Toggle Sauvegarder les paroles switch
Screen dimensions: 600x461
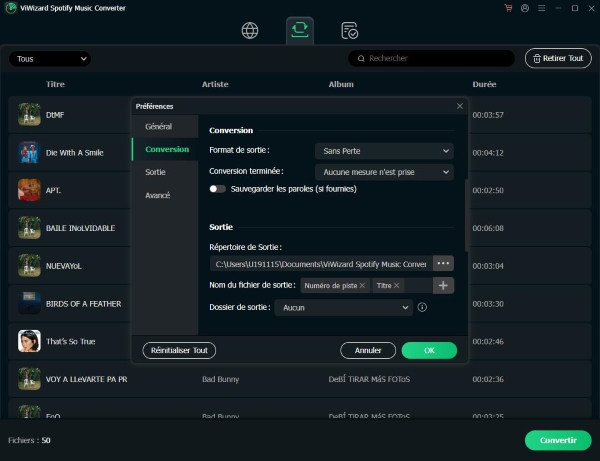pos(217,189)
